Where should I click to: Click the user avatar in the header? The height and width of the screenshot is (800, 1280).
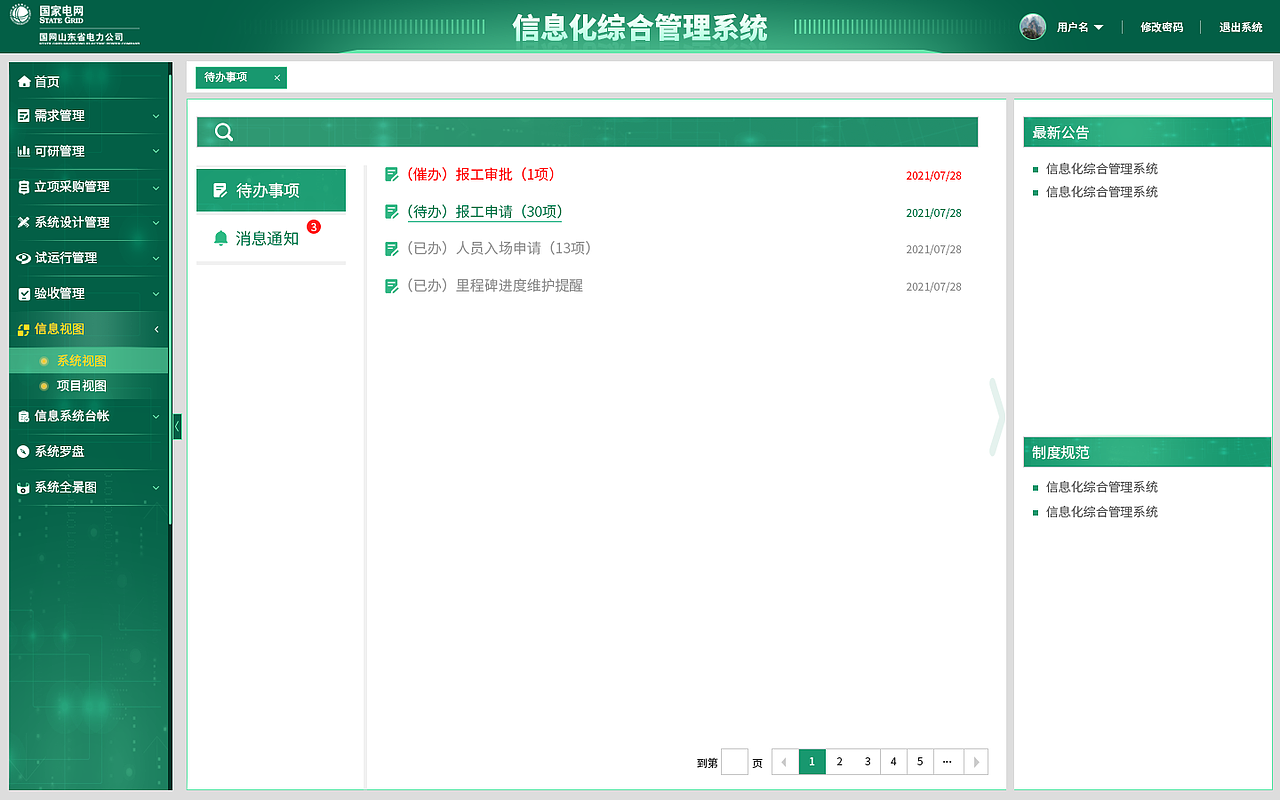click(x=1032, y=26)
